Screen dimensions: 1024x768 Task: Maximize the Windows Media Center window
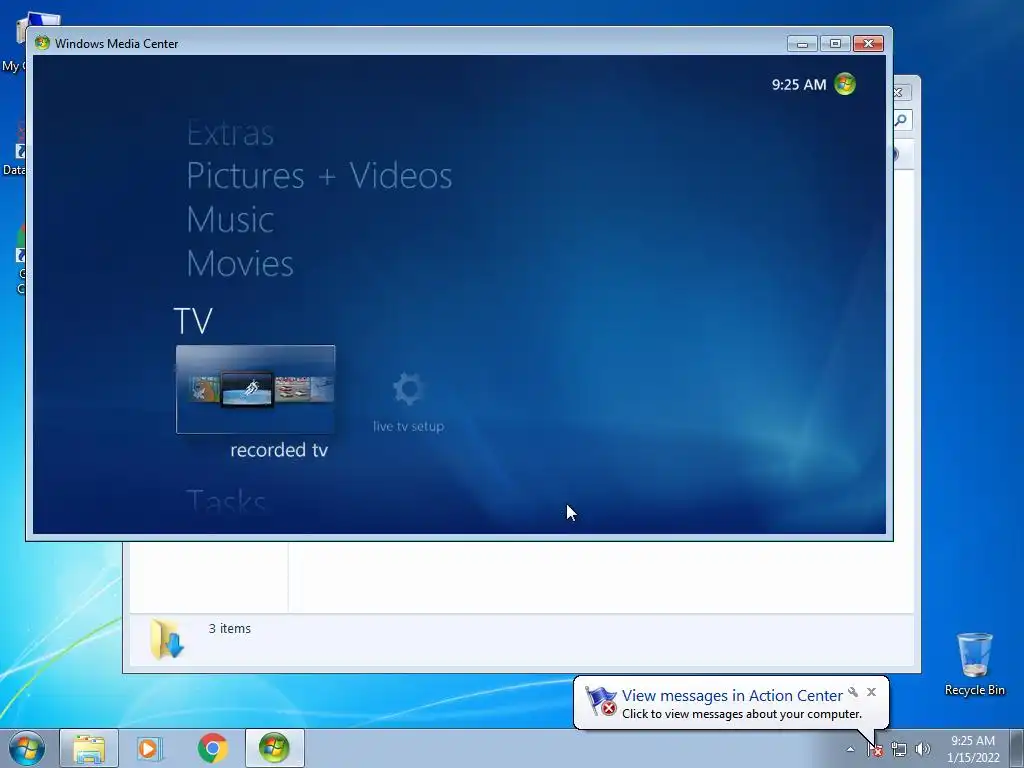835,44
